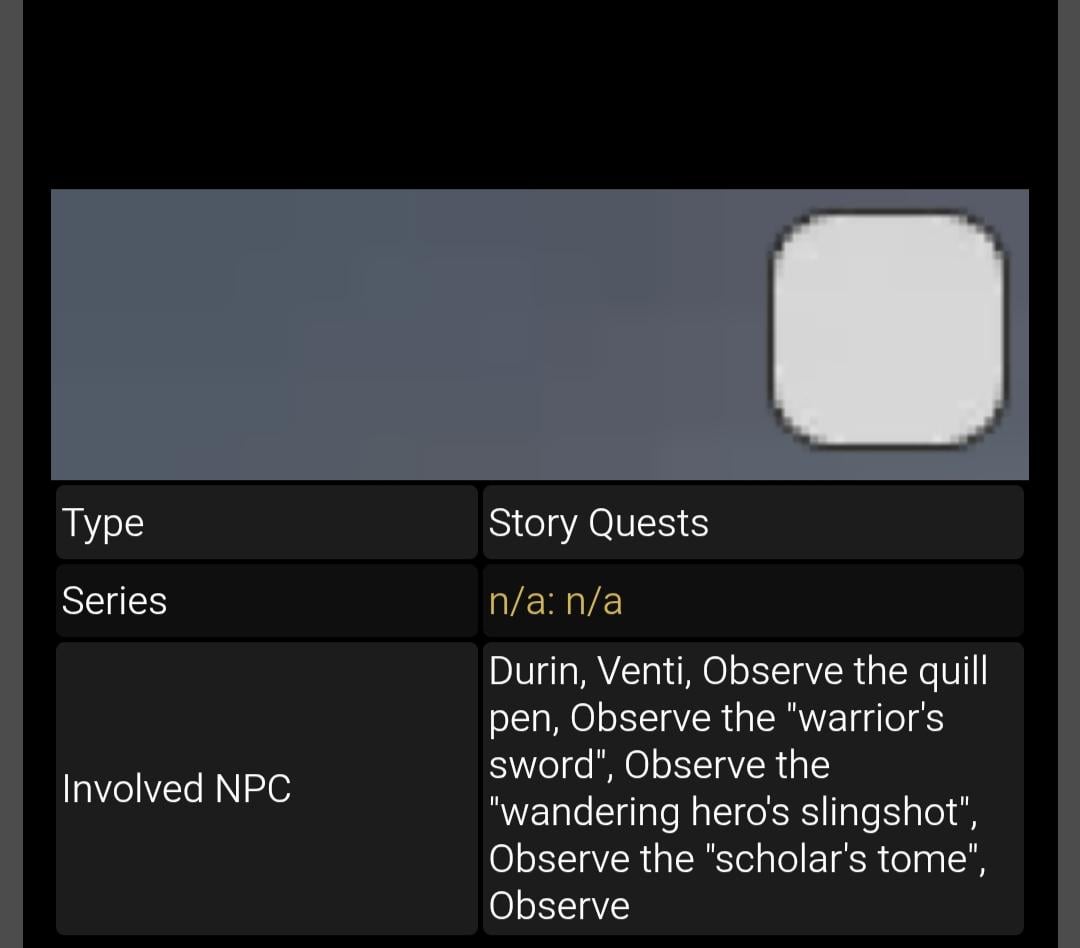Viewport: 1080px width, 948px height.
Task: Click the "Involved NPC" row label
Action: 176,789
